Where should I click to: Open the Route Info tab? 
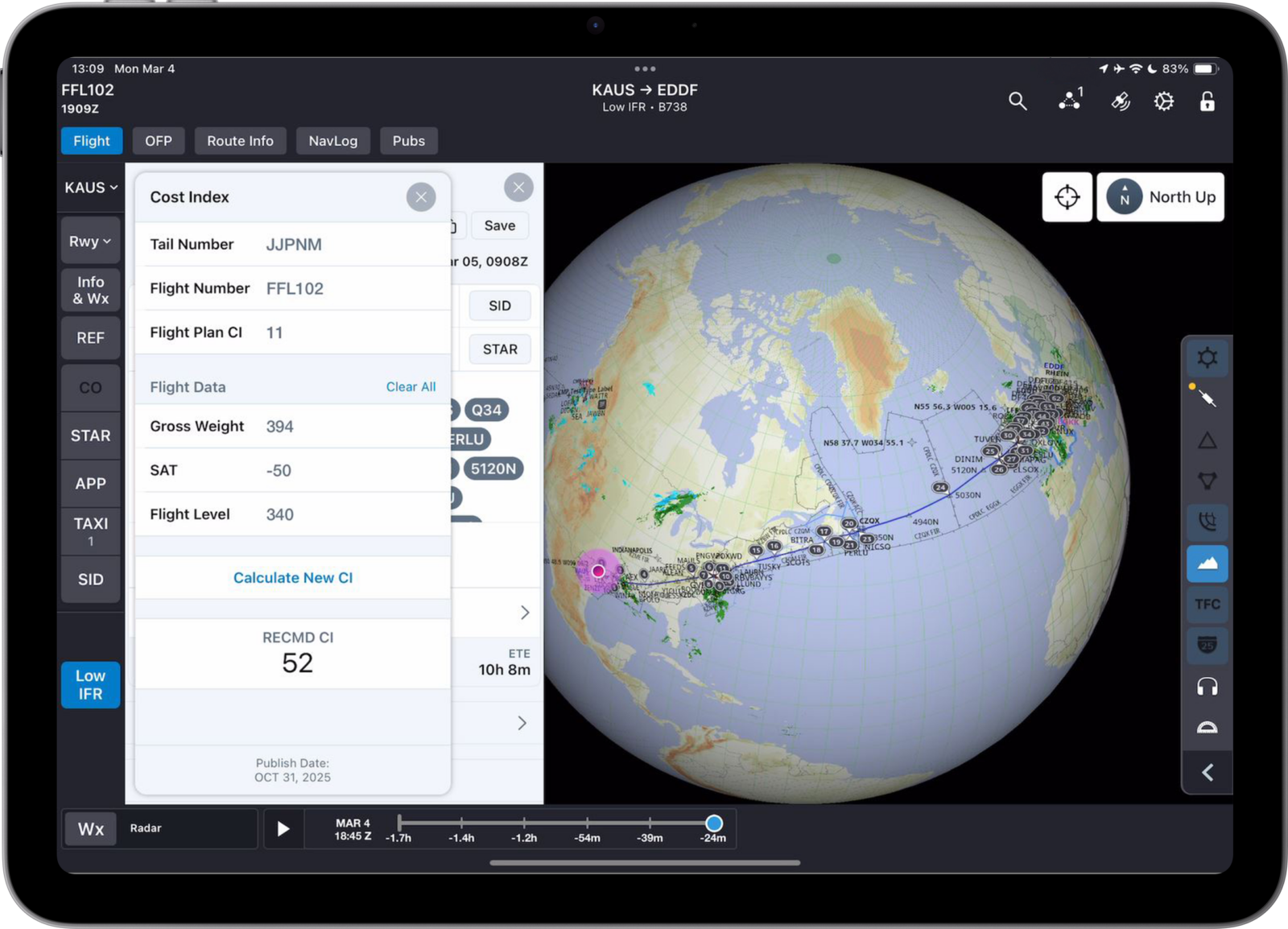[x=240, y=141]
